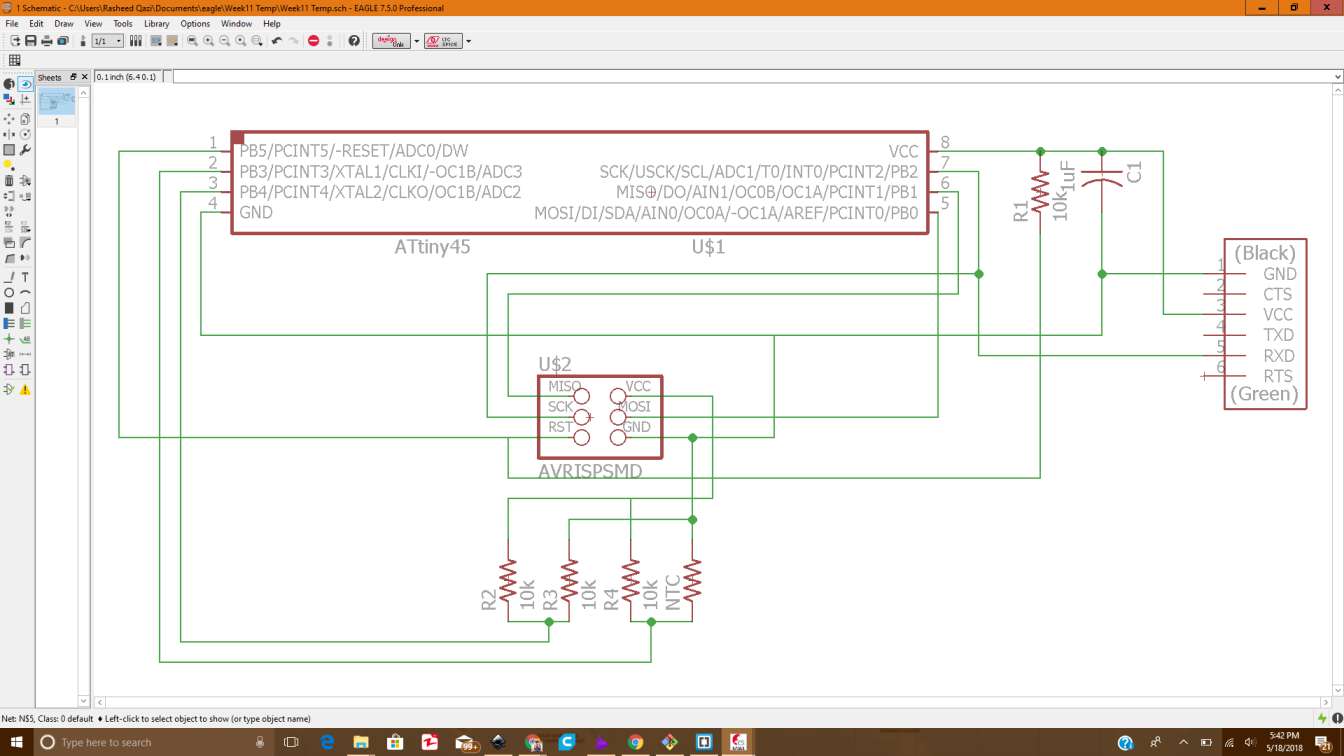This screenshot has width=1344, height=756.
Task: Open the CAM processor icon
Action: (63, 41)
